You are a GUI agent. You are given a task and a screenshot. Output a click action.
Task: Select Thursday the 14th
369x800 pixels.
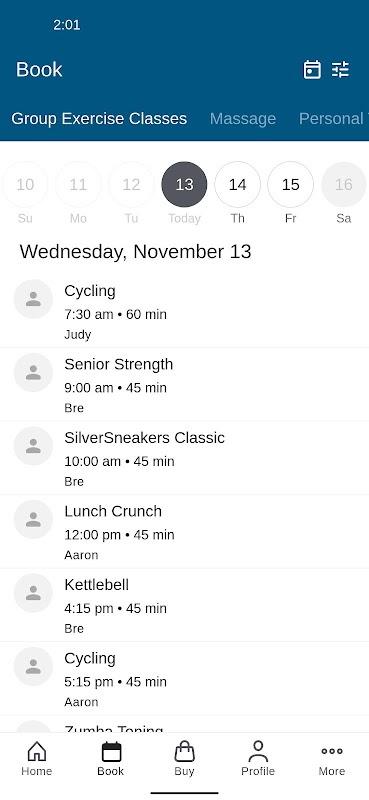click(x=237, y=185)
